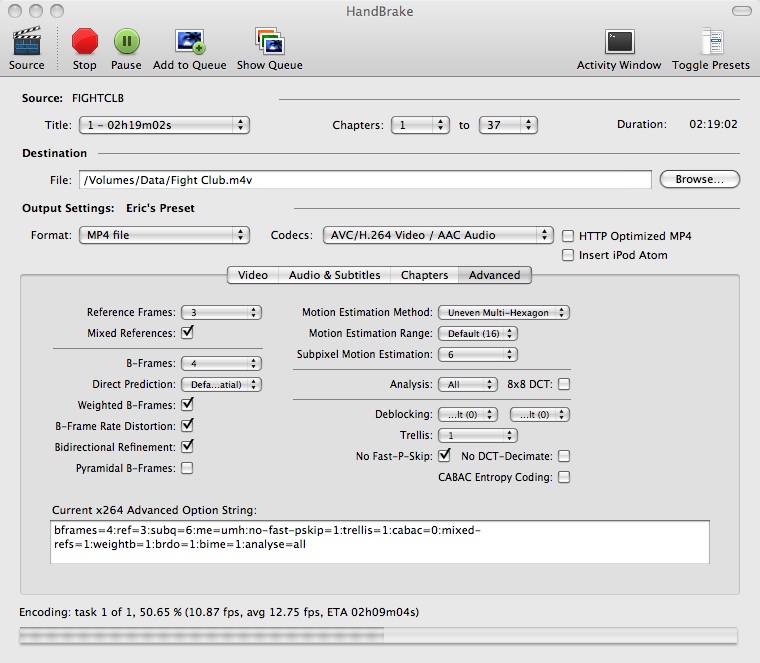Click the FIGHTCLB source name

point(98,98)
